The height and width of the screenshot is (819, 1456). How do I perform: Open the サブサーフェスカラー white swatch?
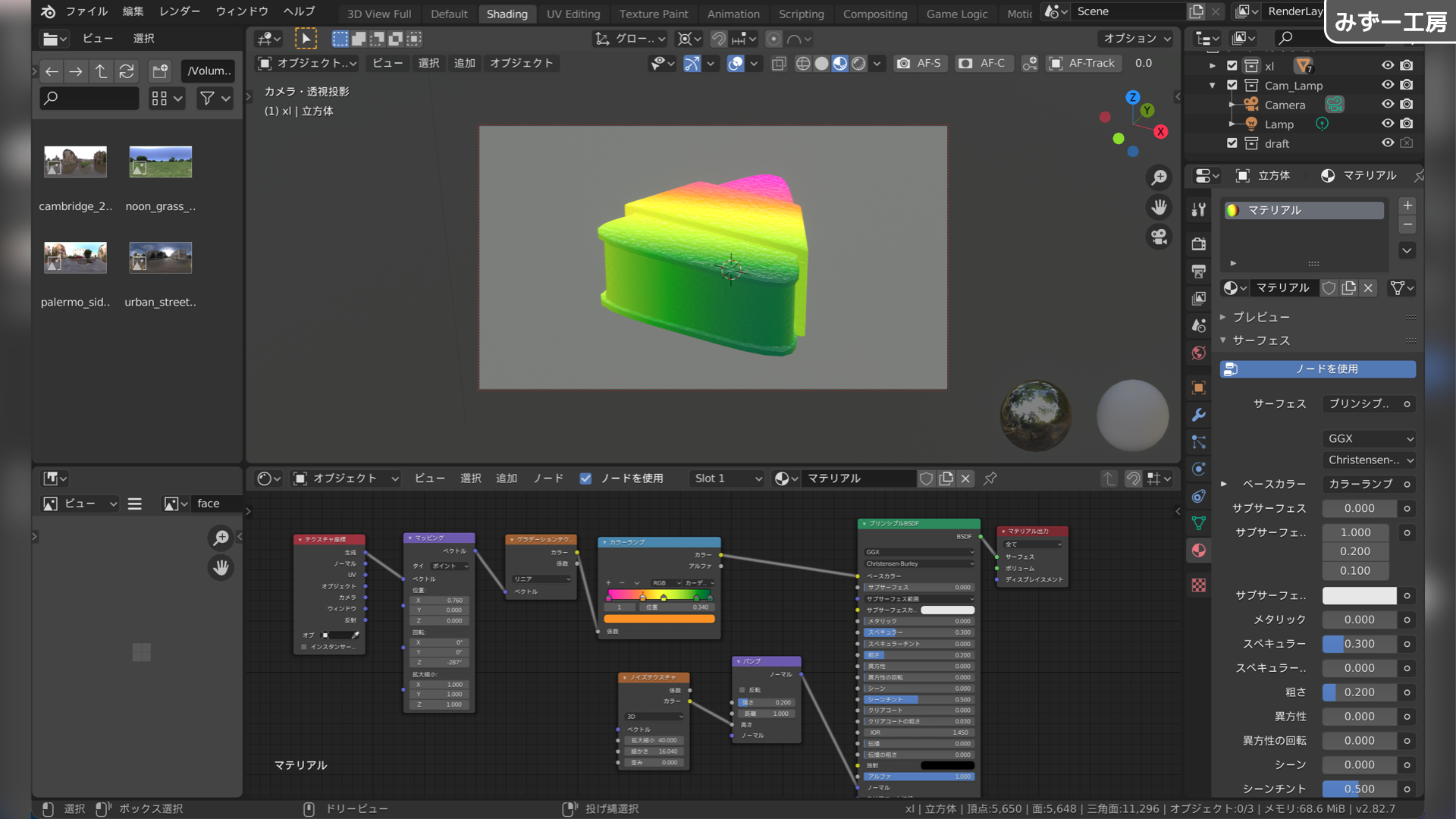[x=1360, y=596]
